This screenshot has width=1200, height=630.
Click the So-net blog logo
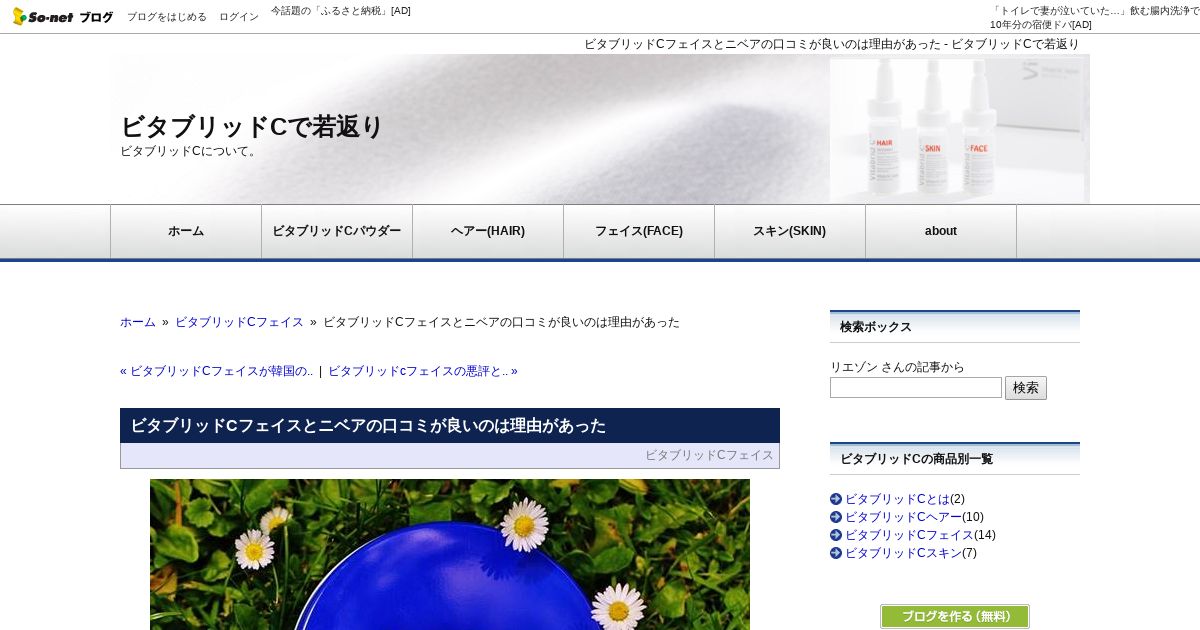click(x=63, y=17)
